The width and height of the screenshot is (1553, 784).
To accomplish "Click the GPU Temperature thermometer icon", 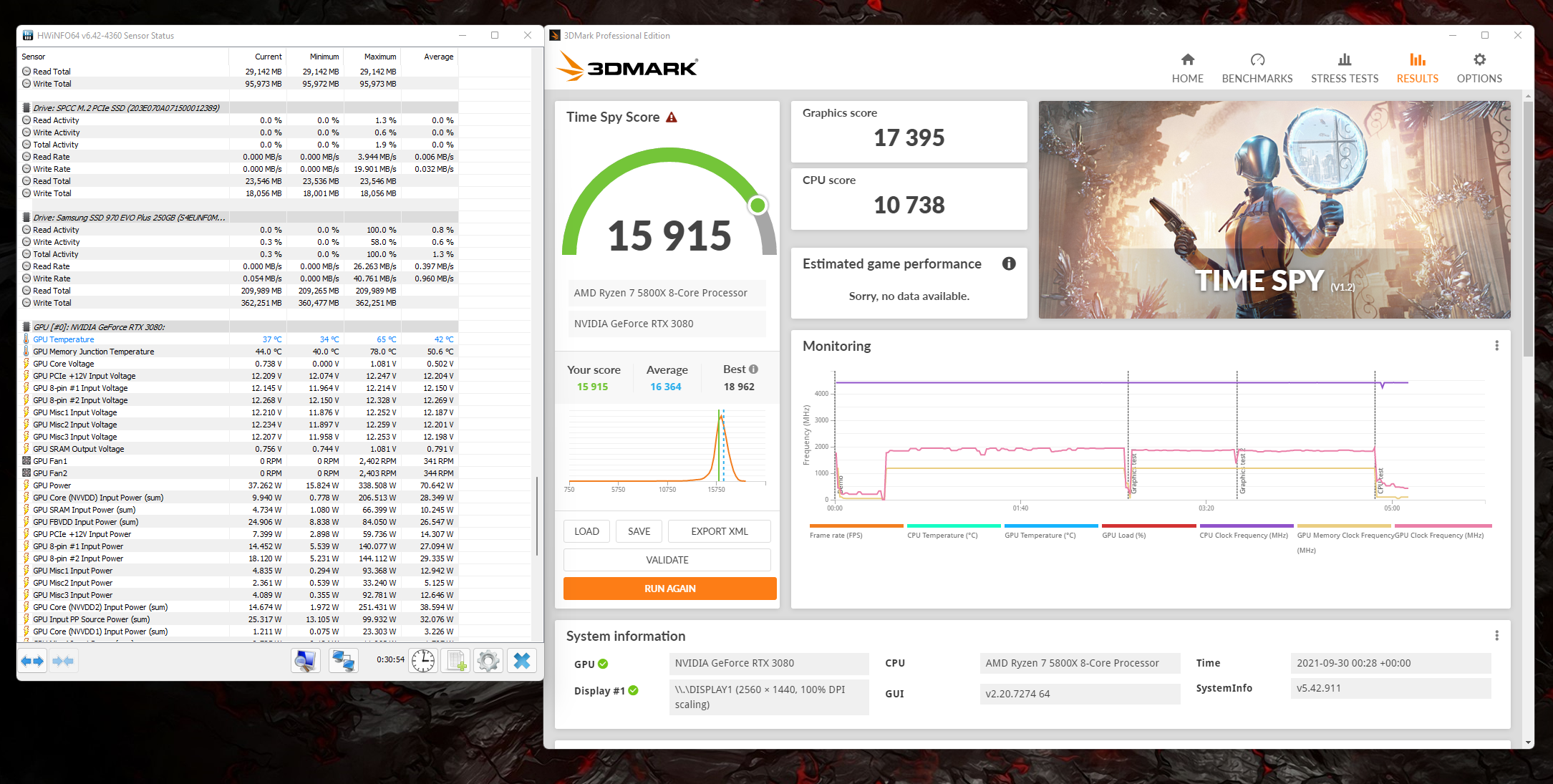I will click(x=26, y=339).
